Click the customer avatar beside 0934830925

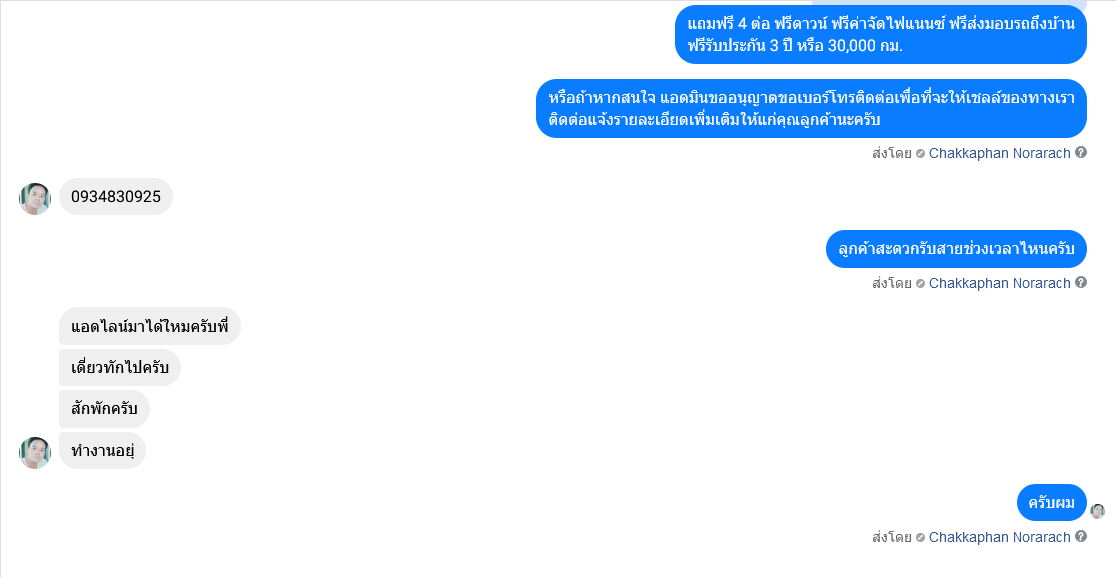tap(35, 198)
